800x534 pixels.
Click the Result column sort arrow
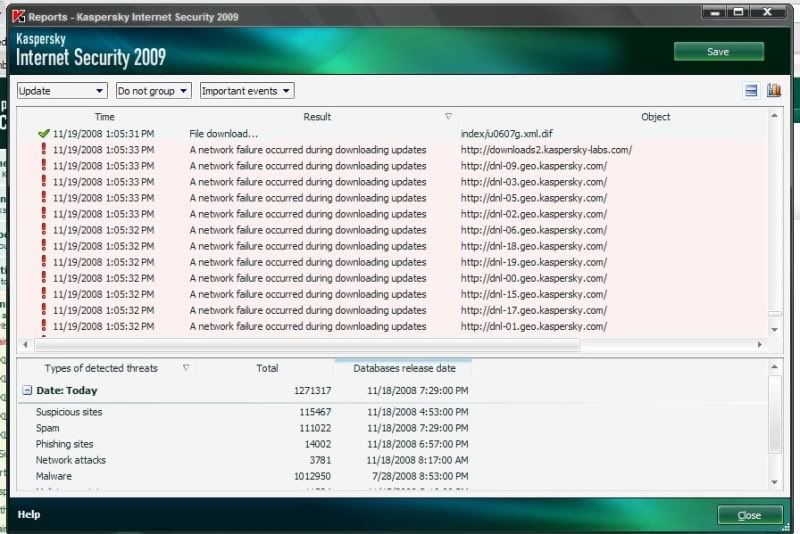click(x=448, y=116)
